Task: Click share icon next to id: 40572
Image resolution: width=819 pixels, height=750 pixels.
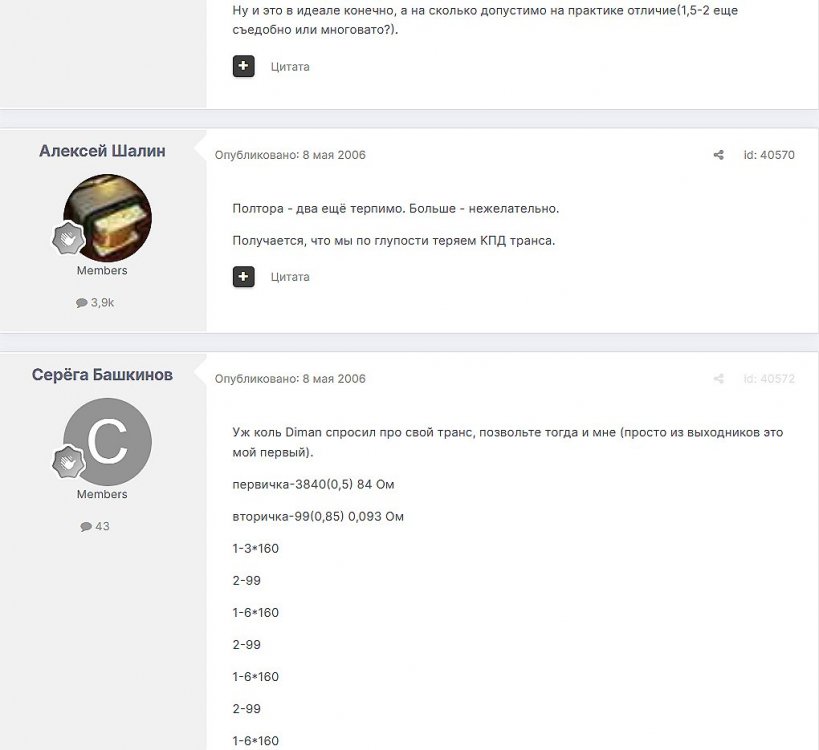Action: tap(719, 379)
